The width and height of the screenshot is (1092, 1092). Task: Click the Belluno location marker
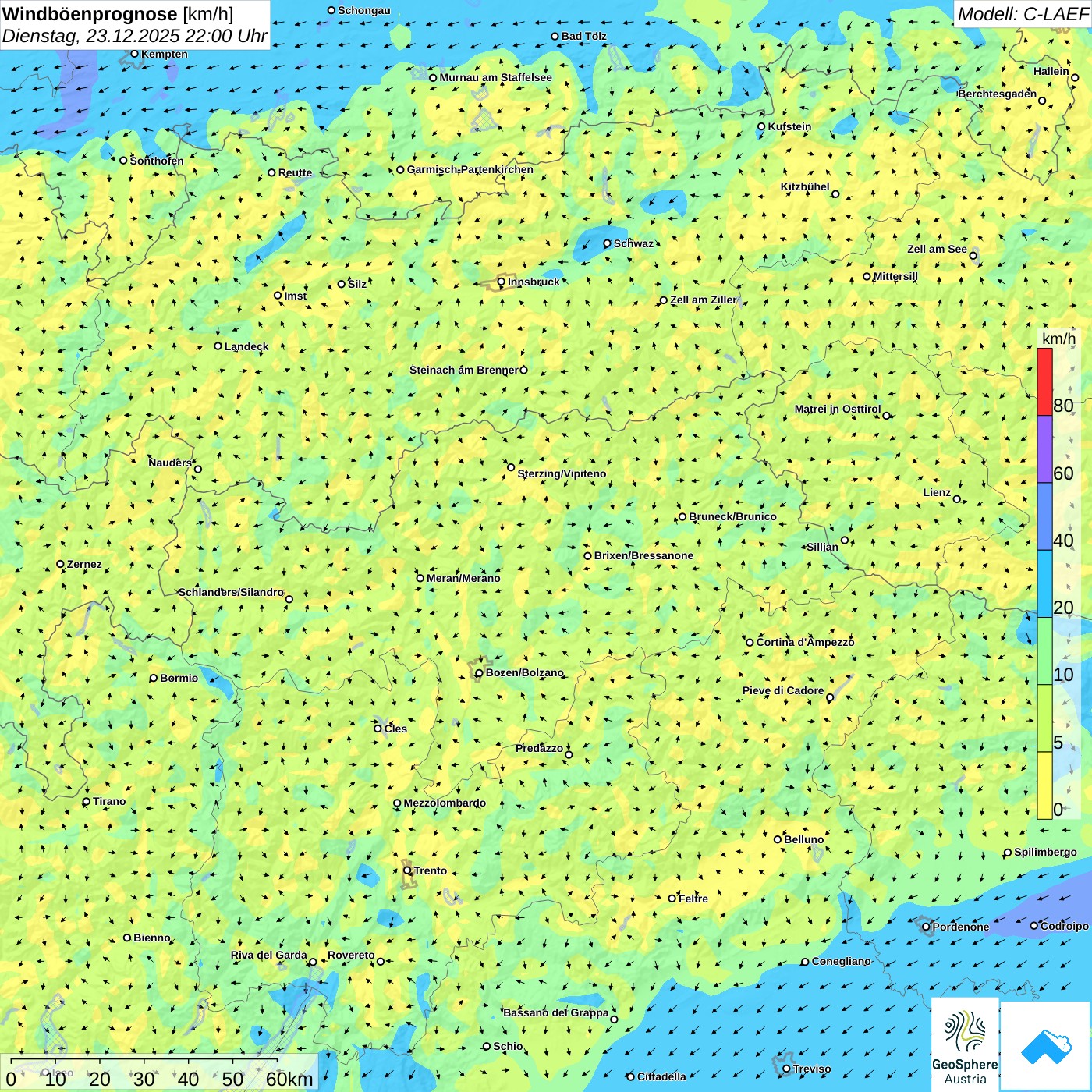[x=778, y=839]
